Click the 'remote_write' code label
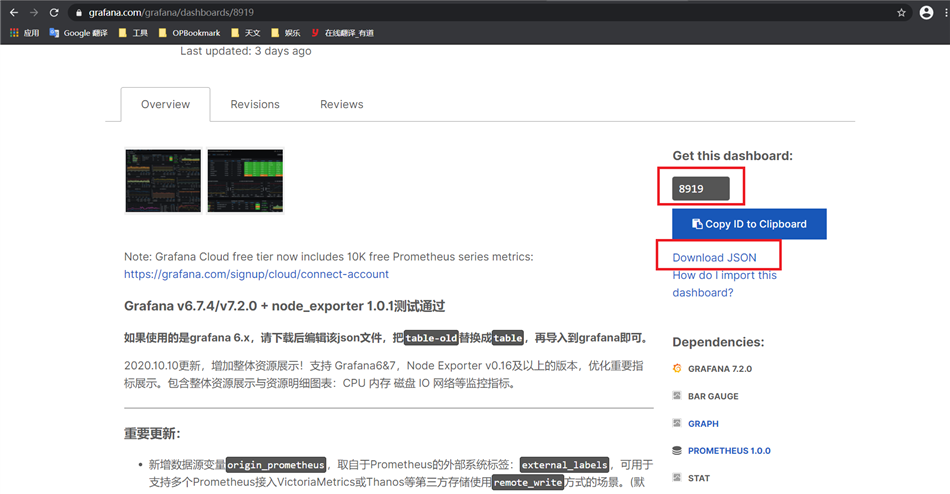This screenshot has height=494, width=950. (528, 482)
